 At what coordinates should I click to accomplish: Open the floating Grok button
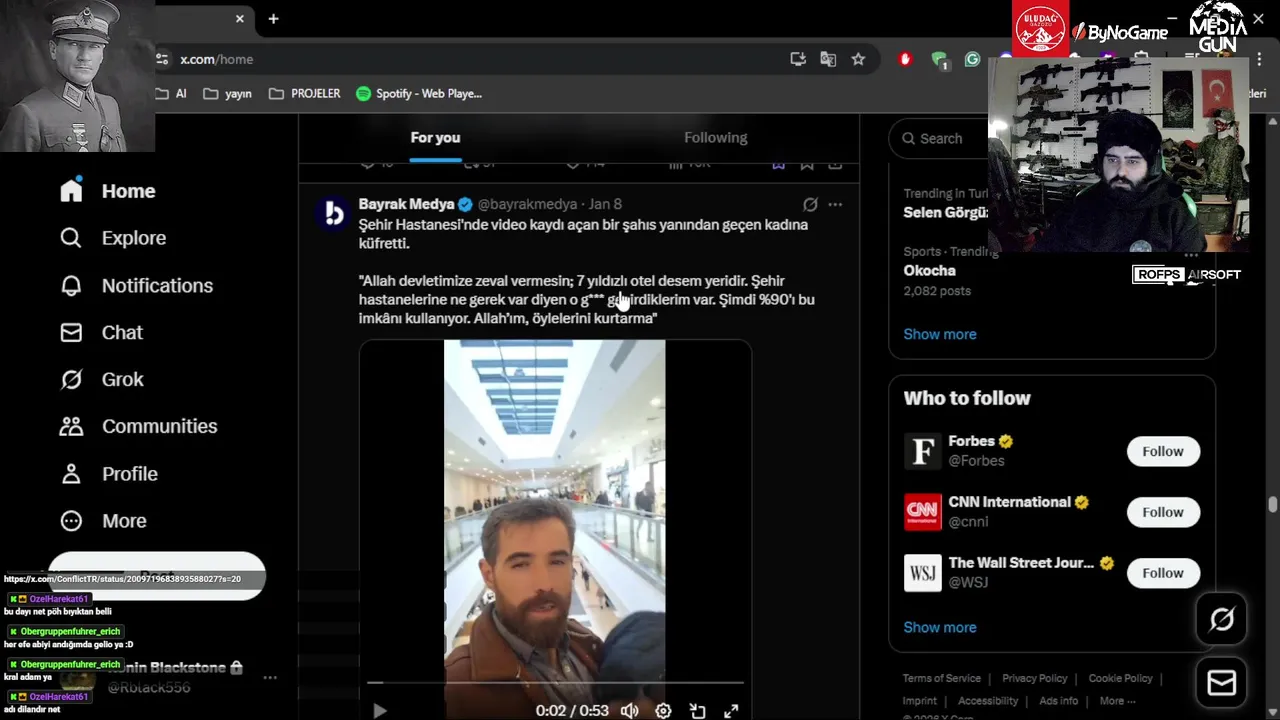pos(1222,620)
